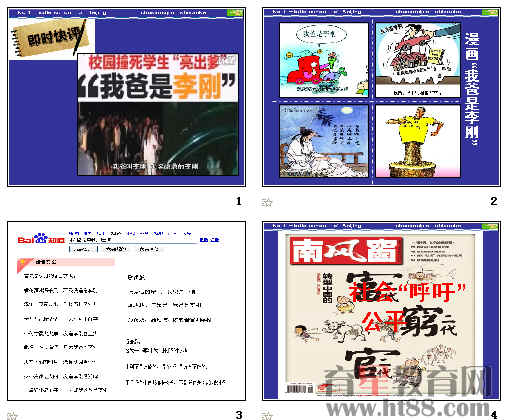This screenshot has height=420, width=506.
Task: Click the red car cartoon on slide 2
Action: pos(323,60)
